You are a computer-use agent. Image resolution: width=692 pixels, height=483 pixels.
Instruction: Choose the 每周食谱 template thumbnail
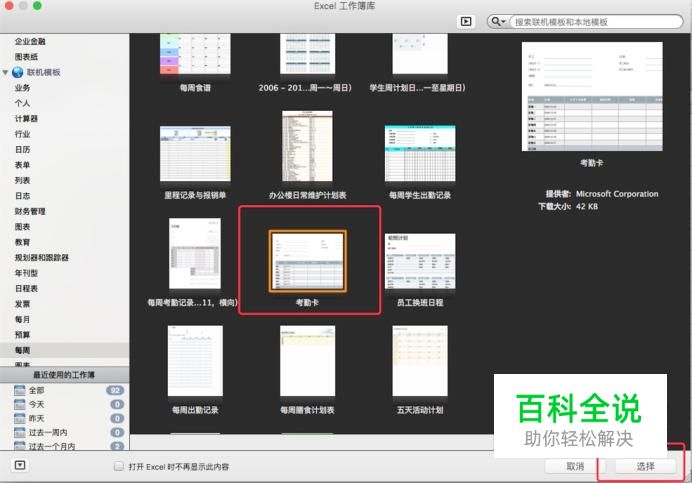pyautogui.click(x=195, y=53)
